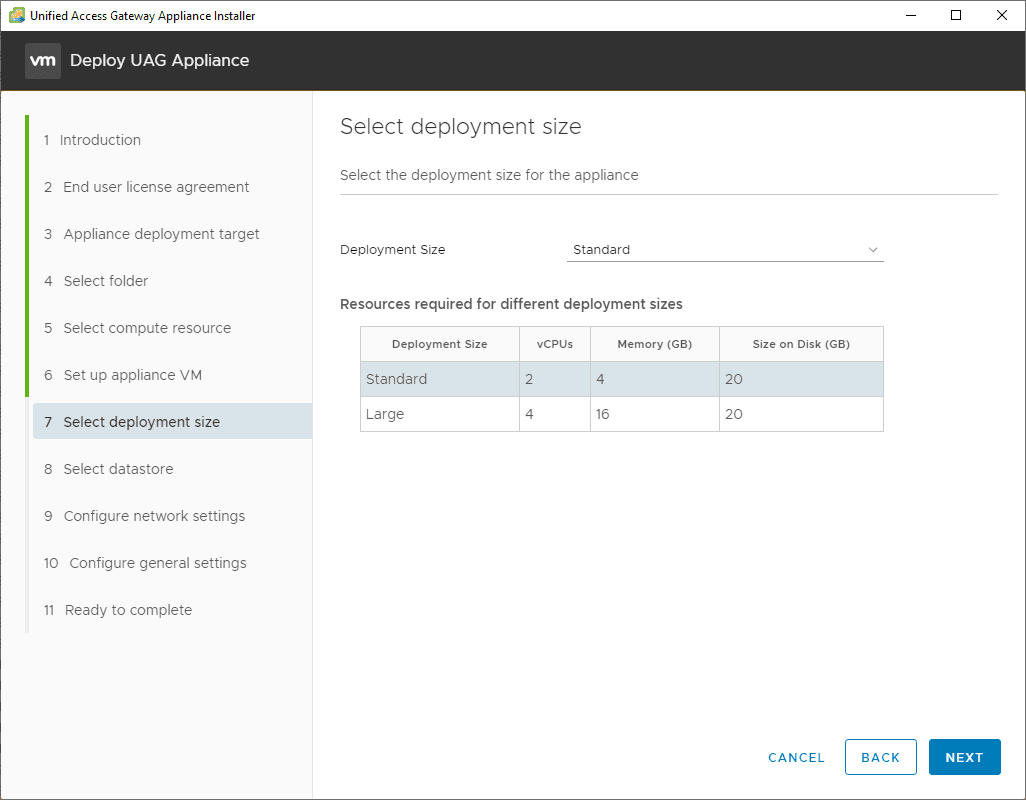Select the Standard row in resources table
Screen dimensions: 1026x800
tap(620, 379)
